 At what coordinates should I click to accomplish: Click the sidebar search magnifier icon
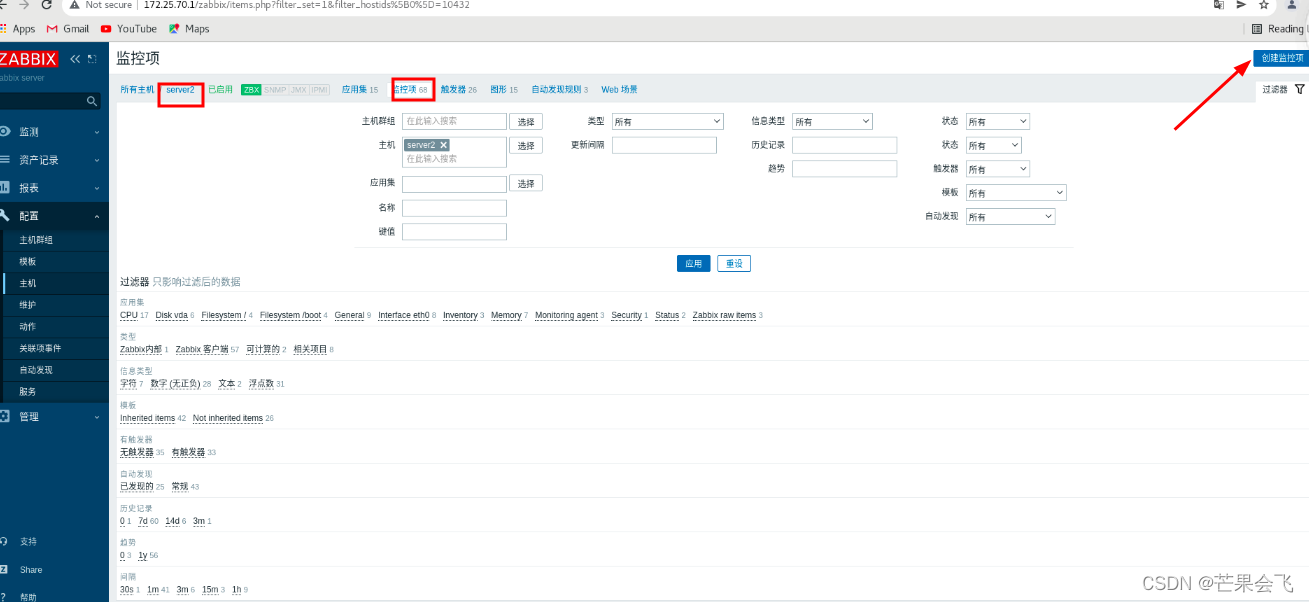(92, 101)
